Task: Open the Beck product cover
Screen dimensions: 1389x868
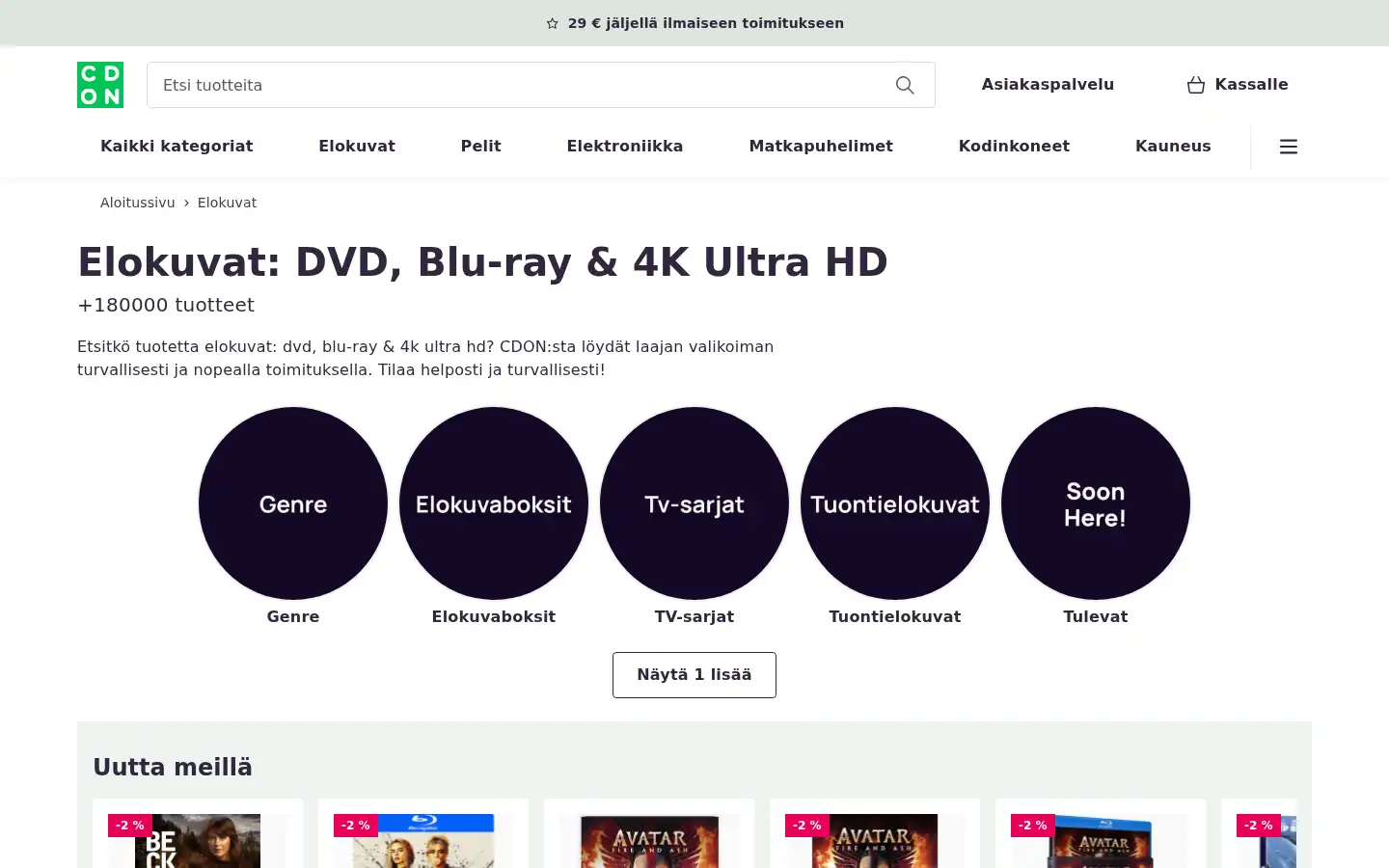Action: 198,841
